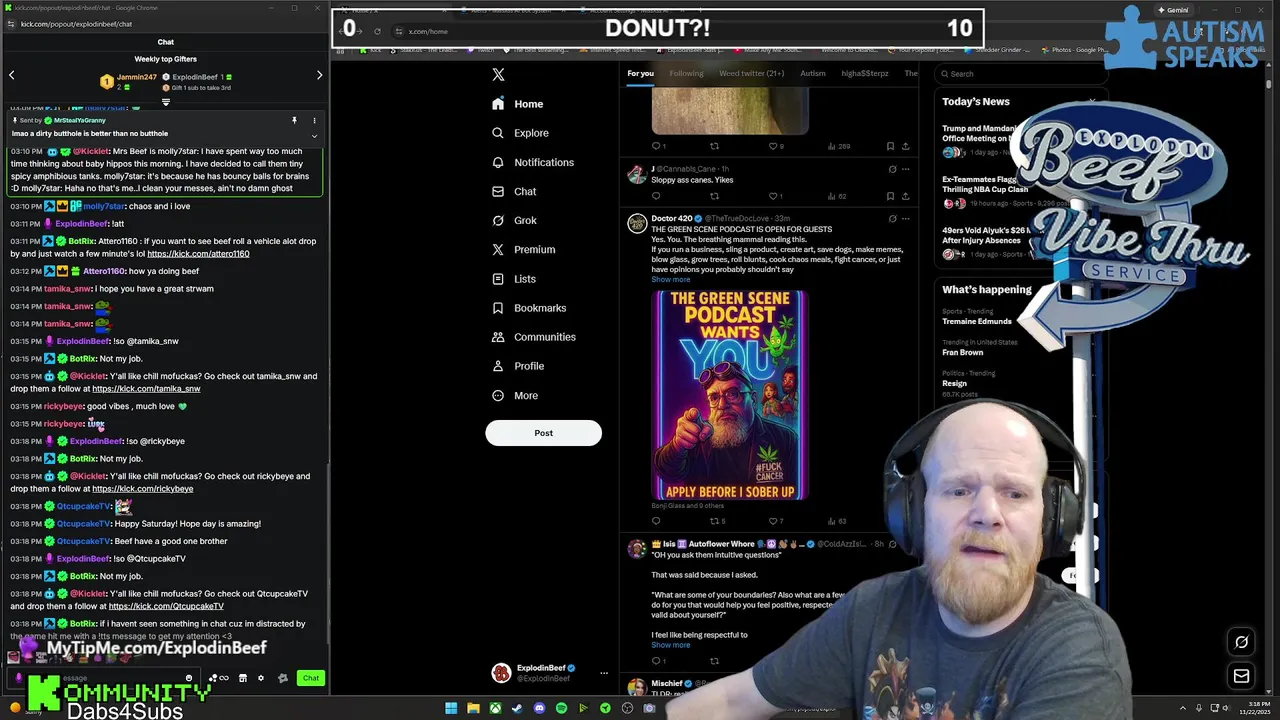The image size is (1280, 720).
Task: Share the Sloppy ass canes post
Action: click(905, 196)
